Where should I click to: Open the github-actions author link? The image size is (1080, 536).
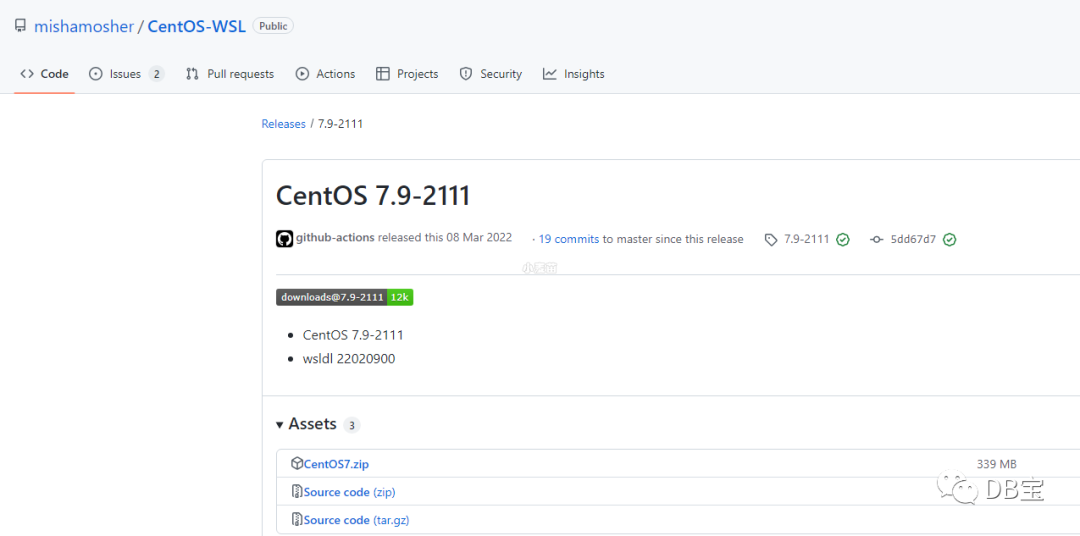tap(335, 238)
